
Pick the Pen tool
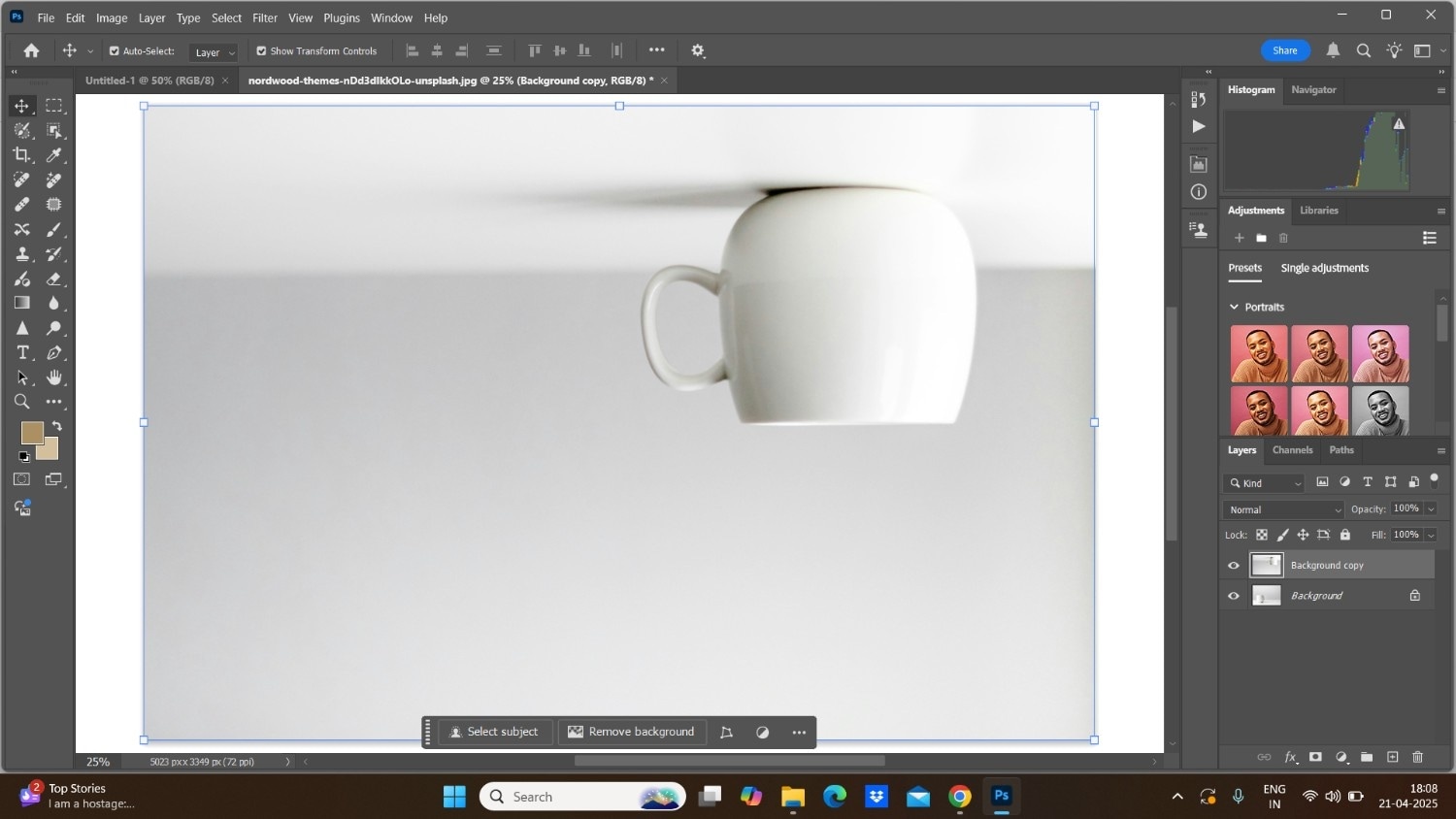54,353
